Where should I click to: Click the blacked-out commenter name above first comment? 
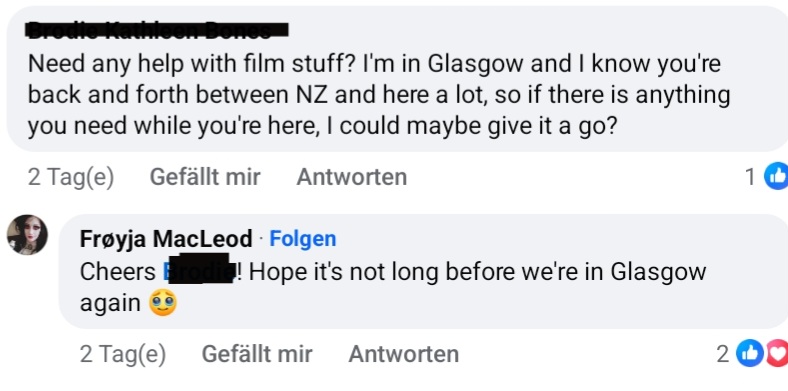157,31
